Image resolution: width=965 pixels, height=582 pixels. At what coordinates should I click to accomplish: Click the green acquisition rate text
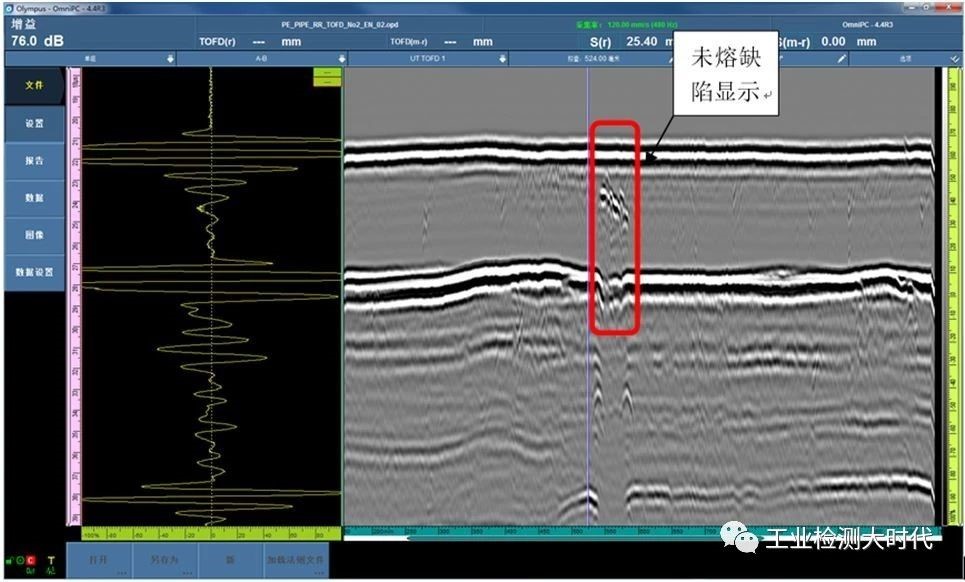pos(627,25)
